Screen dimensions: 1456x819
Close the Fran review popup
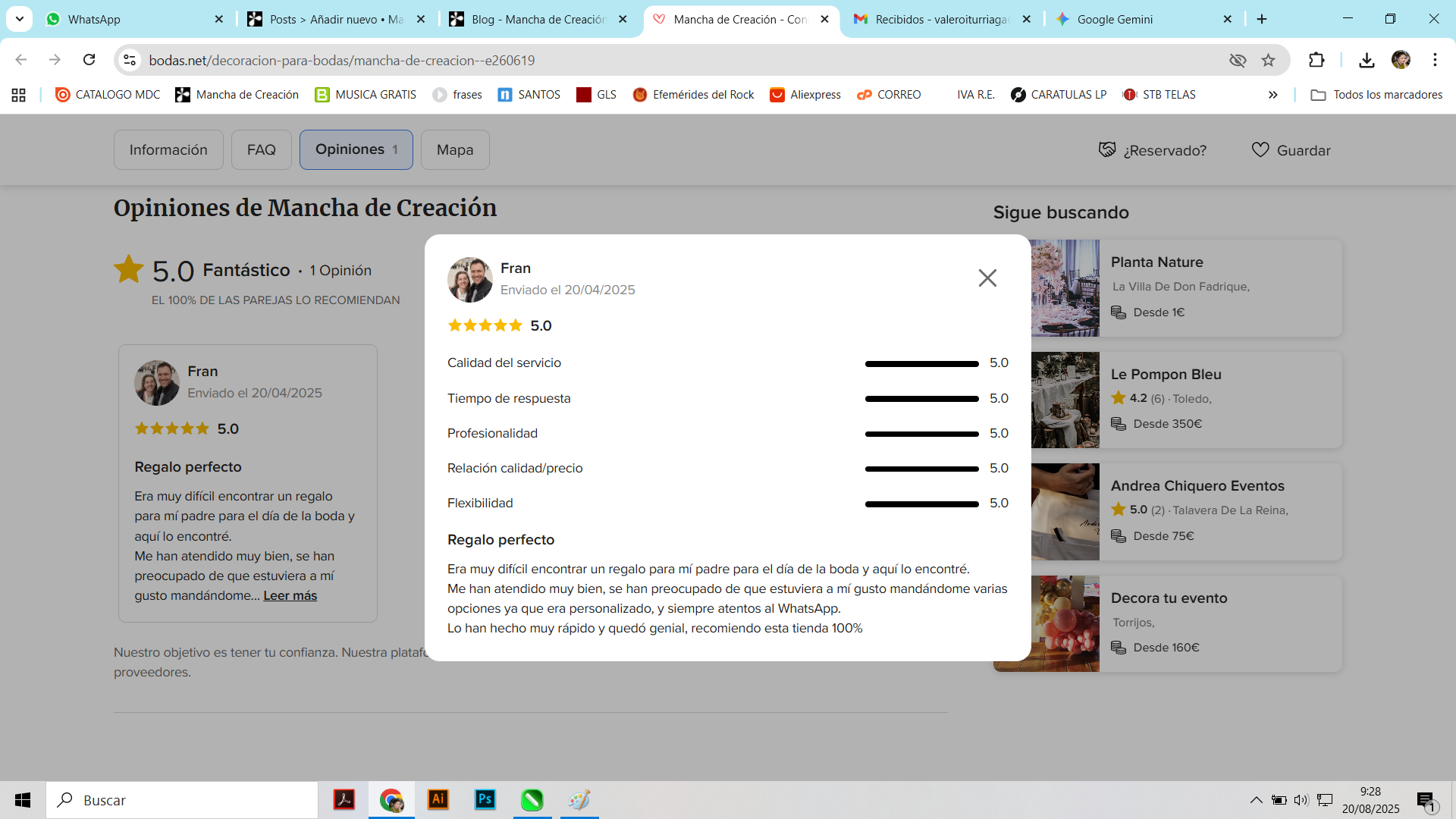[x=987, y=278]
